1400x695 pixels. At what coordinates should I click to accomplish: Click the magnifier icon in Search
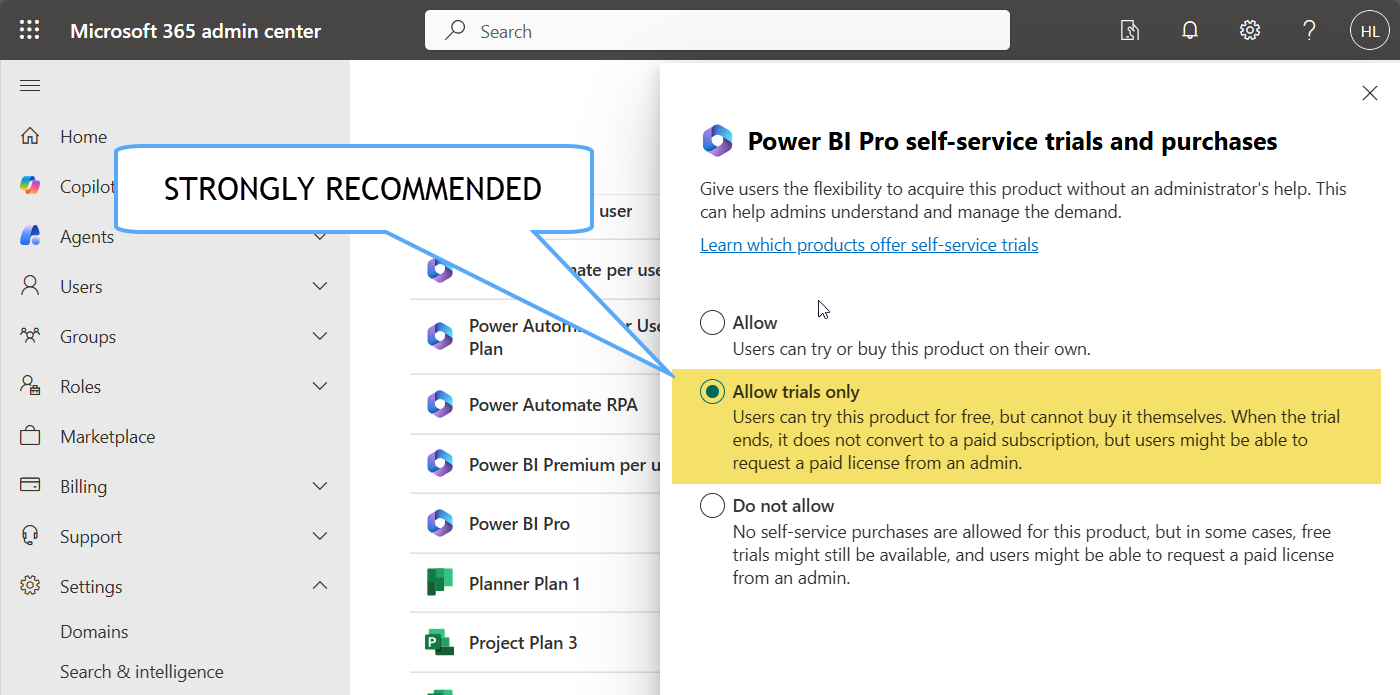pyautogui.click(x=456, y=30)
